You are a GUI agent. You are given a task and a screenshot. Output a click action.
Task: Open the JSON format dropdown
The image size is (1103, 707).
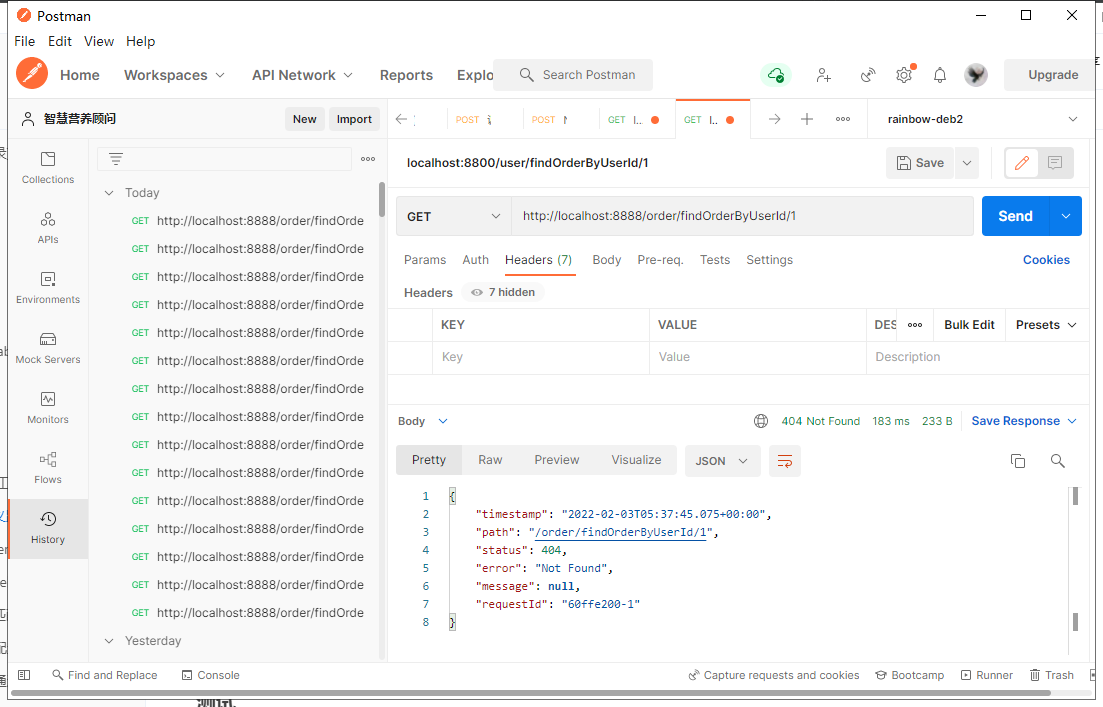[722, 461]
